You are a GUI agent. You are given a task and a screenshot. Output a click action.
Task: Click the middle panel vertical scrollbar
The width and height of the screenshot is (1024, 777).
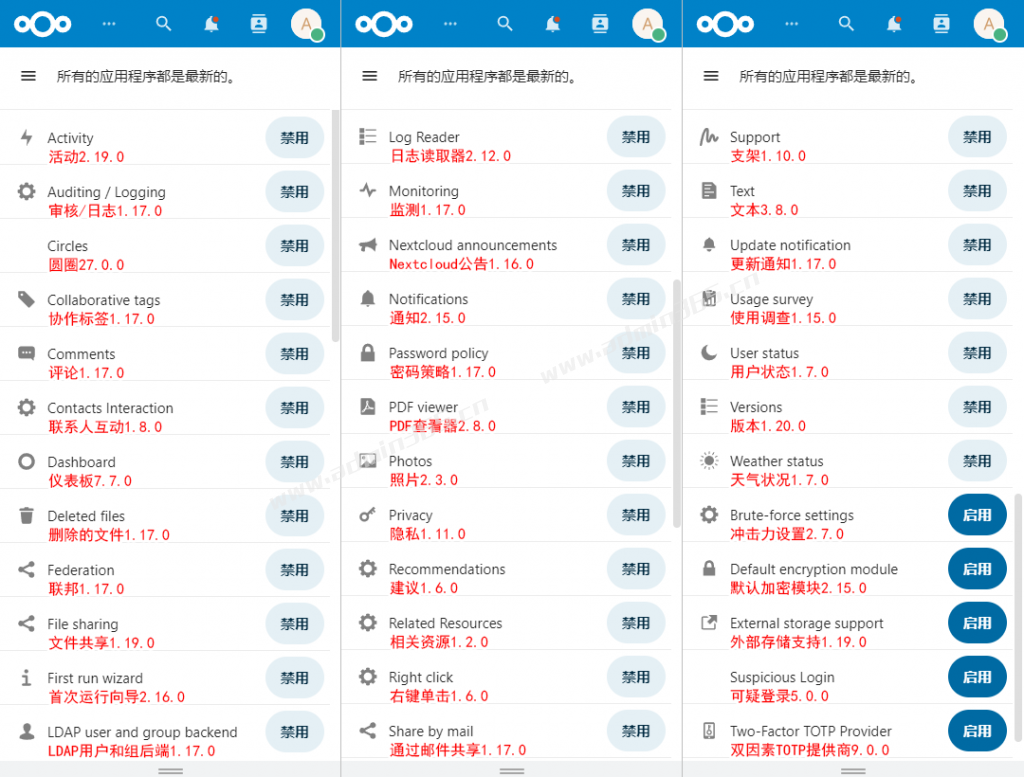pyautogui.click(x=677, y=404)
